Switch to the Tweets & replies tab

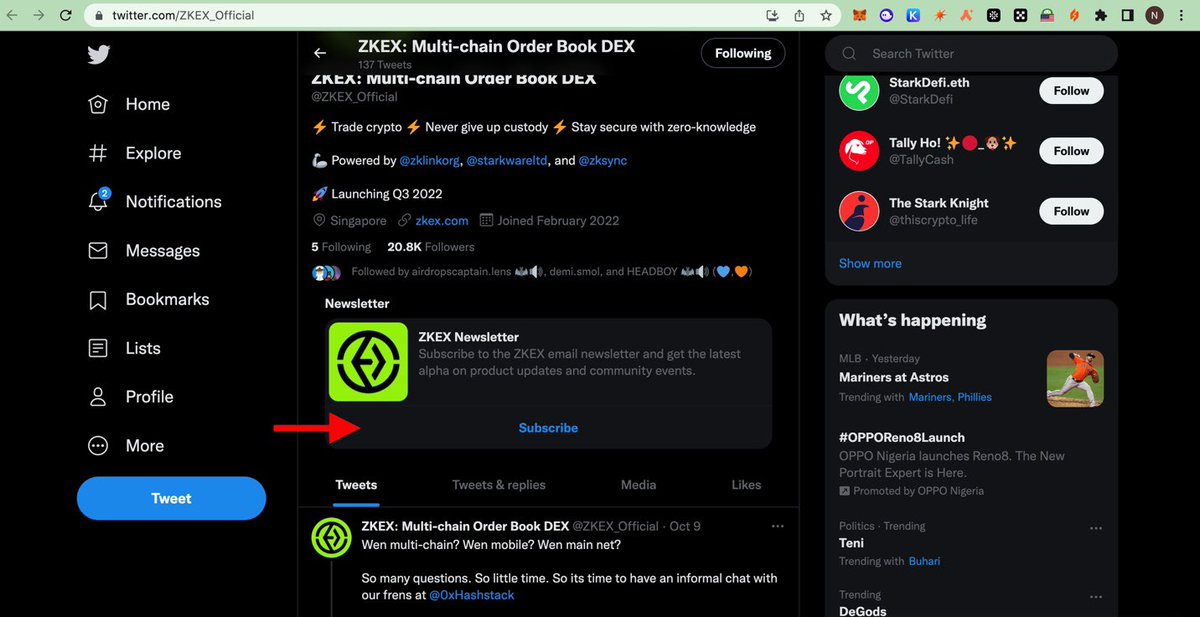coord(499,485)
